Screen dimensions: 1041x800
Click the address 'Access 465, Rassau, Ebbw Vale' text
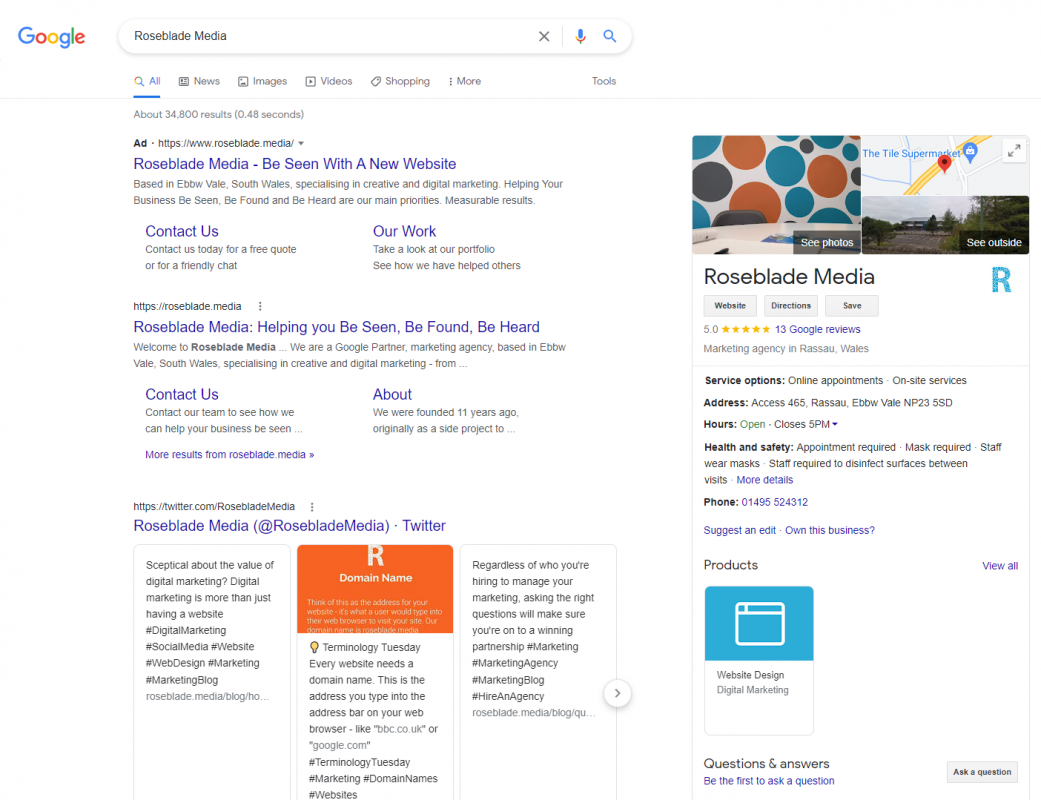click(x=852, y=403)
